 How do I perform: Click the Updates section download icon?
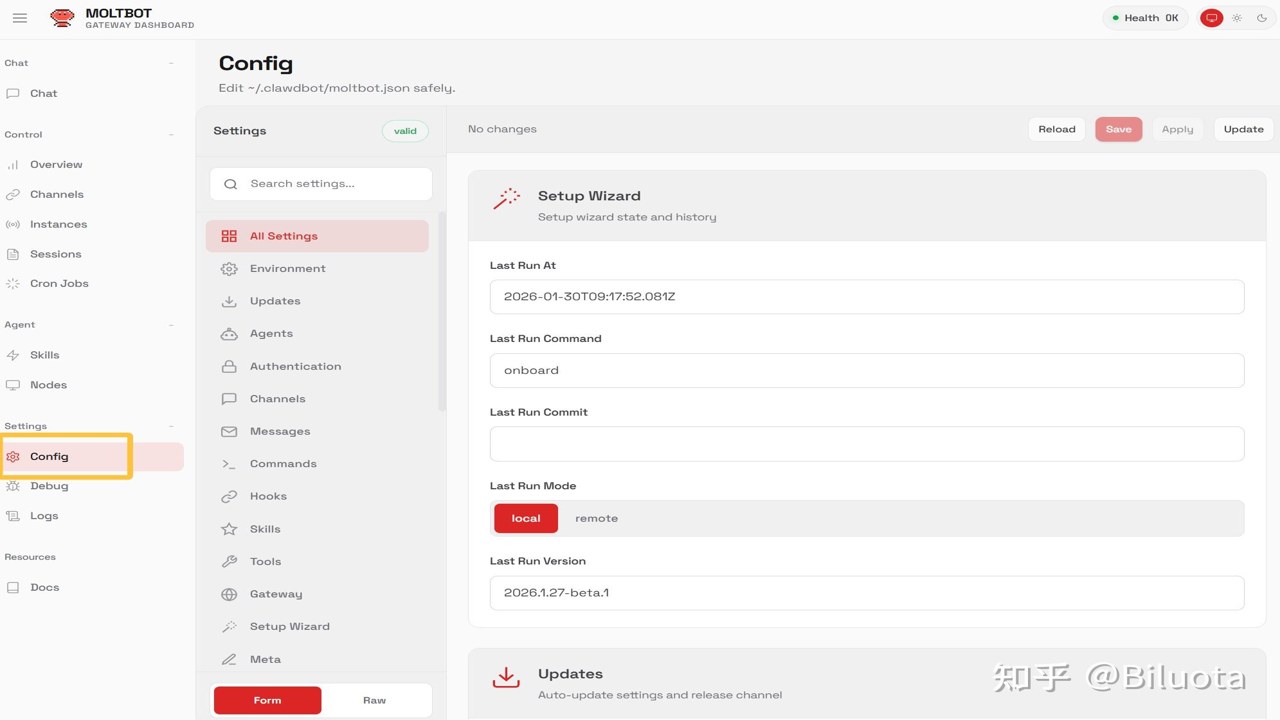506,677
